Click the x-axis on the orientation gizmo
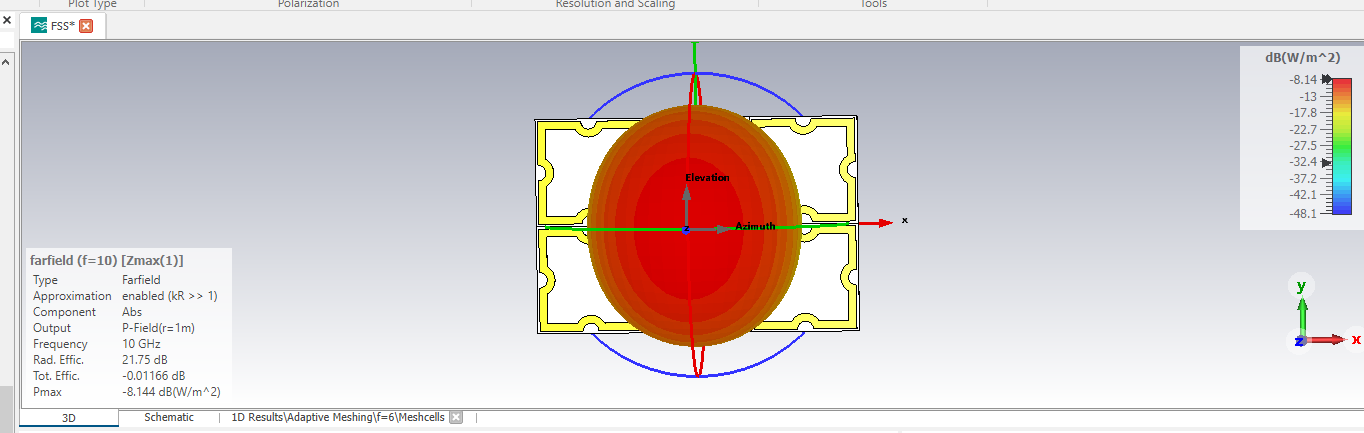Screen dimensions: 1364x433 1354,340
